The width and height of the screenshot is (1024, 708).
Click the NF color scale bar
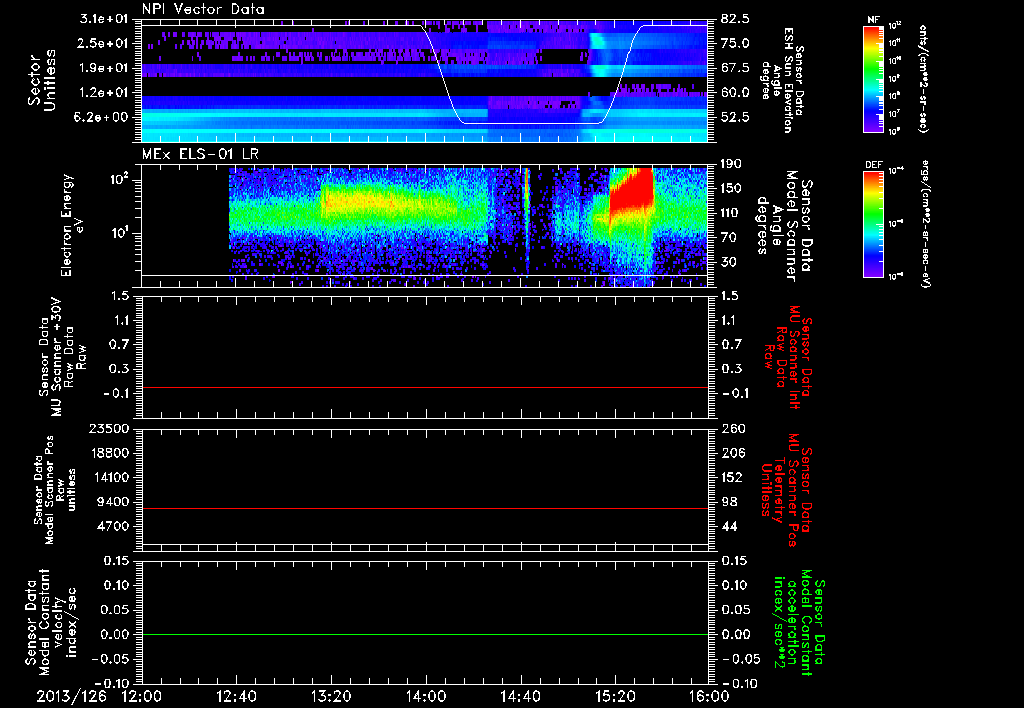point(874,79)
